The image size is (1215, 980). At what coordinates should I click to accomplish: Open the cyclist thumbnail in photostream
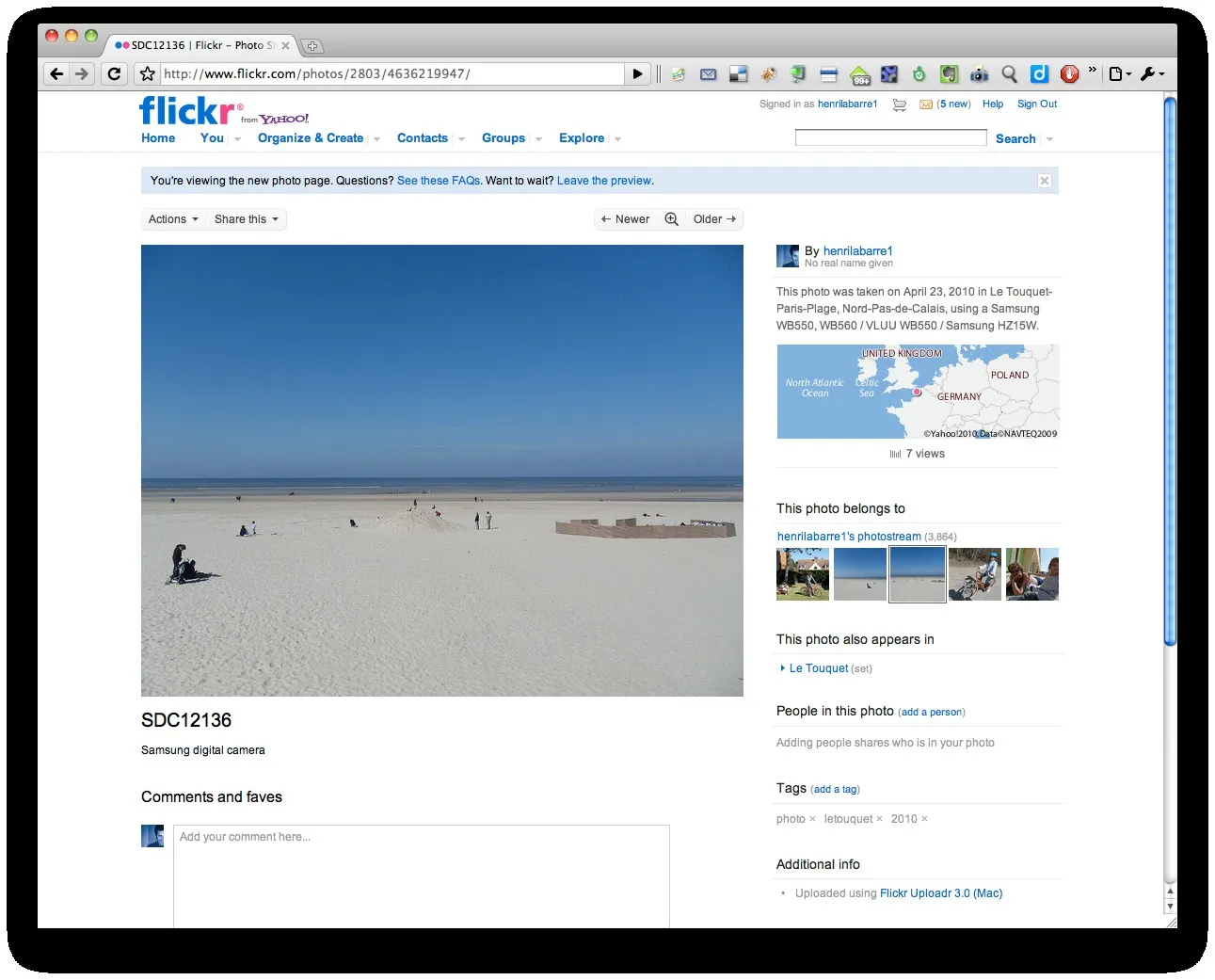click(975, 574)
